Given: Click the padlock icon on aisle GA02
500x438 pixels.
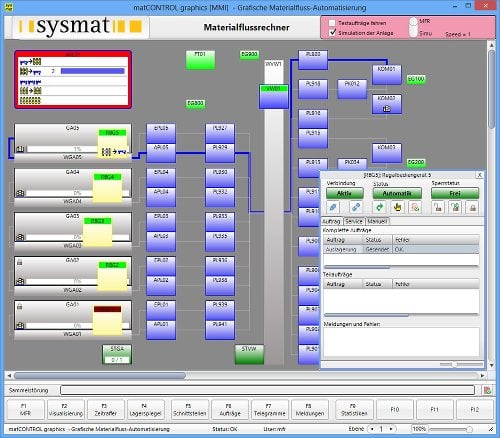Looking at the screenshot, I should point(20,263).
